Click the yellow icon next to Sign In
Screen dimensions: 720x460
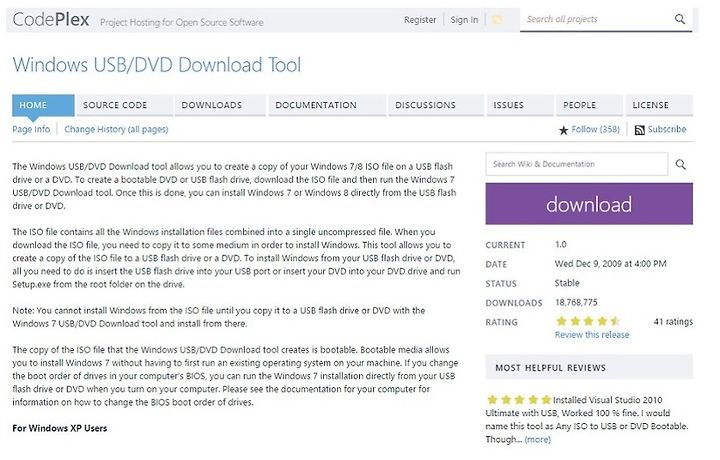[x=497, y=20]
